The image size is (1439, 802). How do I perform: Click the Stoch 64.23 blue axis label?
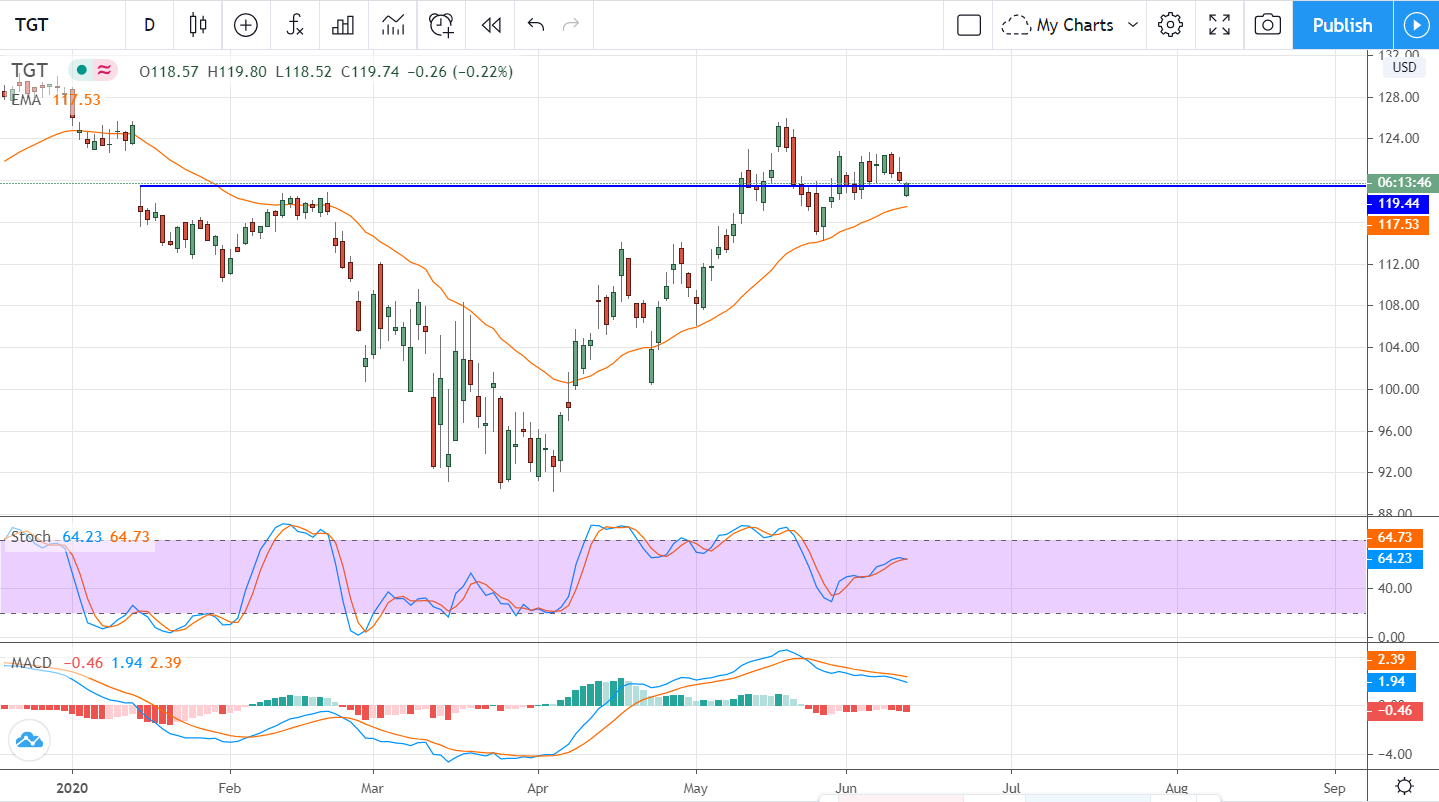click(x=1397, y=558)
